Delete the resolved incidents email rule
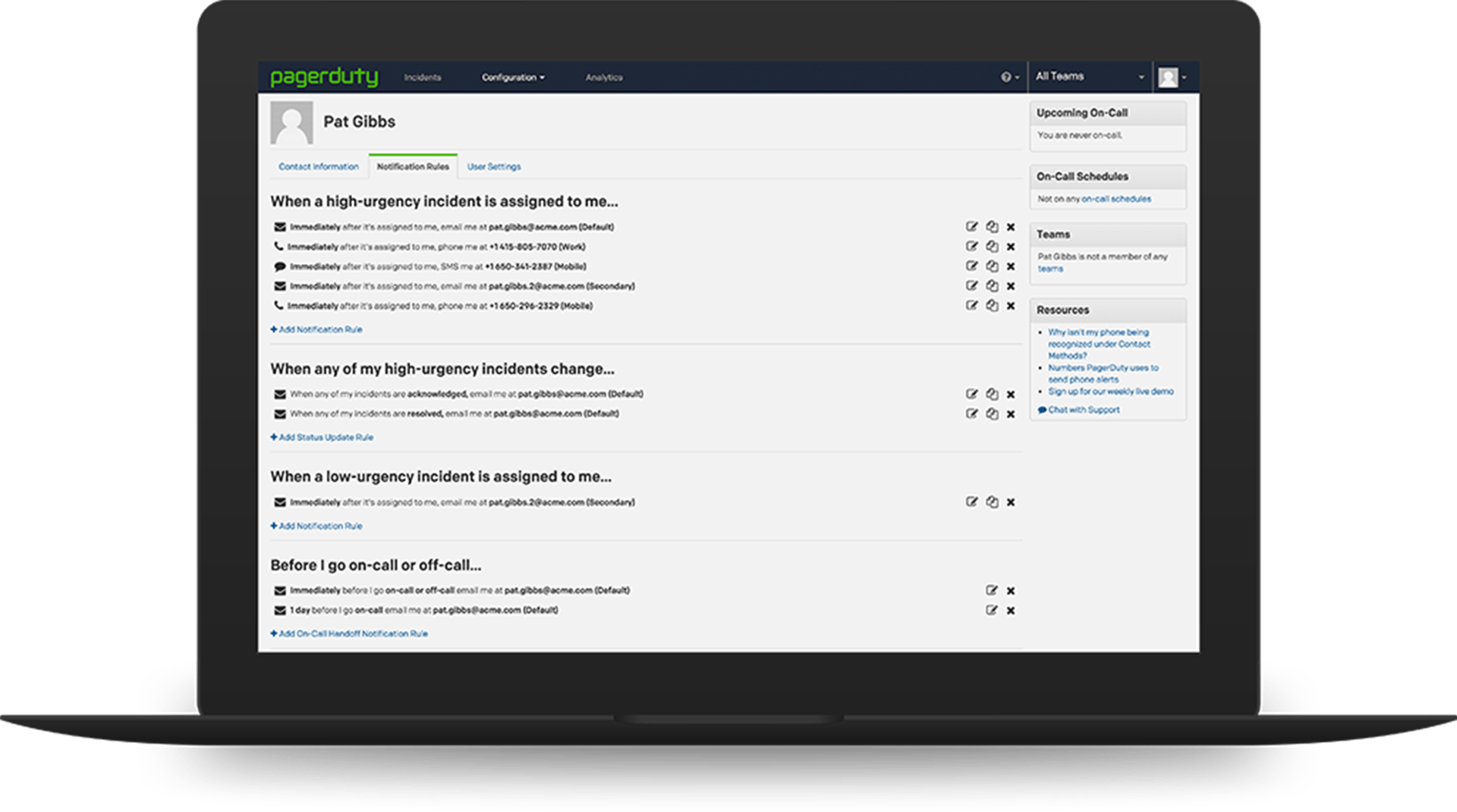1457x812 pixels. pos(1011,414)
